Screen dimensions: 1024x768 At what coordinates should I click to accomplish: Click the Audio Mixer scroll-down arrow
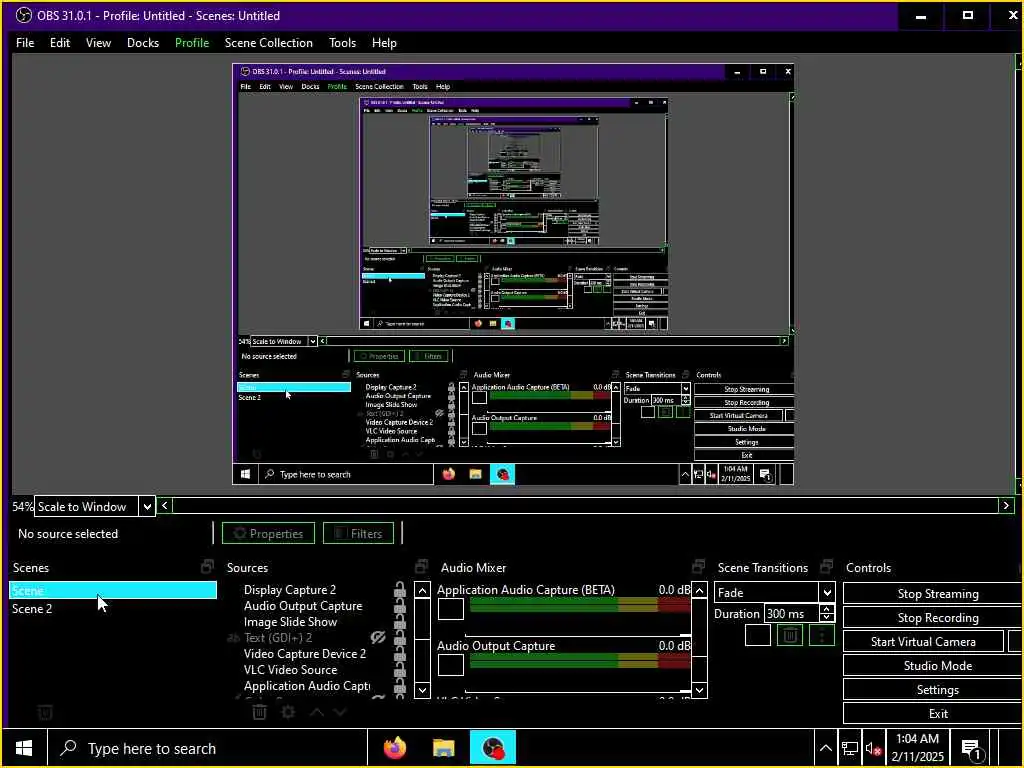699,690
